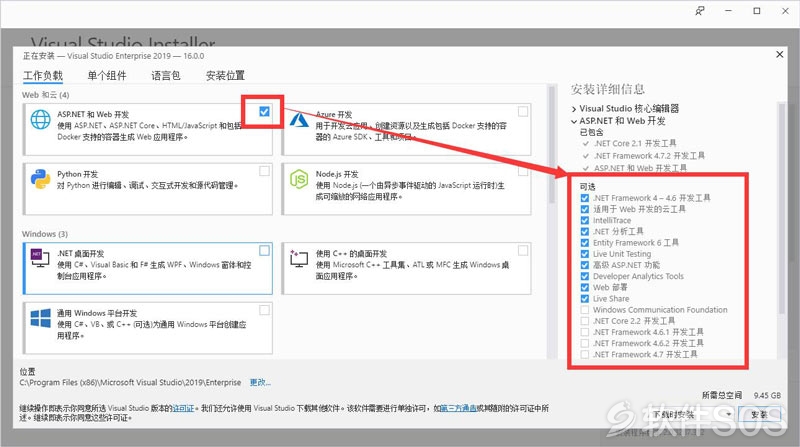
Task: Click the workloads list vertical scrollbar
Action: tap(552, 145)
